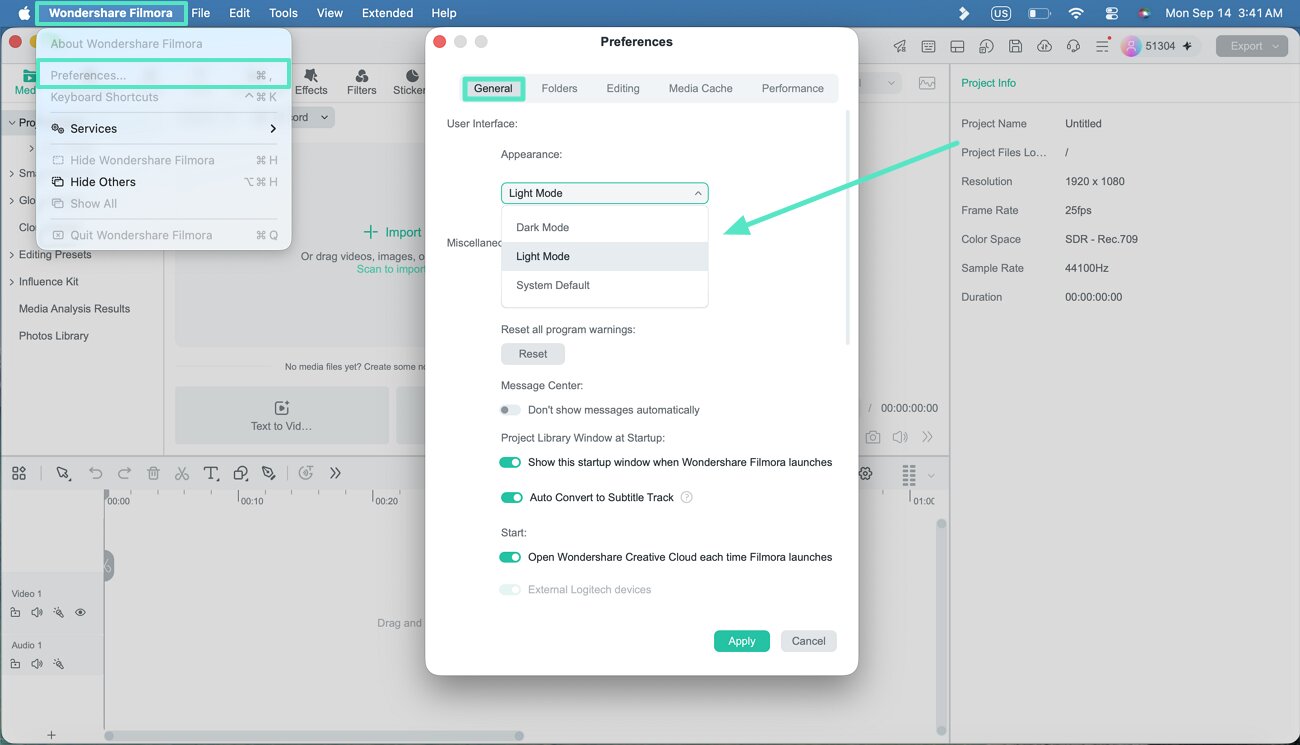Click the Import media link
This screenshot has height=745, width=1300.
pyautogui.click(x=392, y=232)
